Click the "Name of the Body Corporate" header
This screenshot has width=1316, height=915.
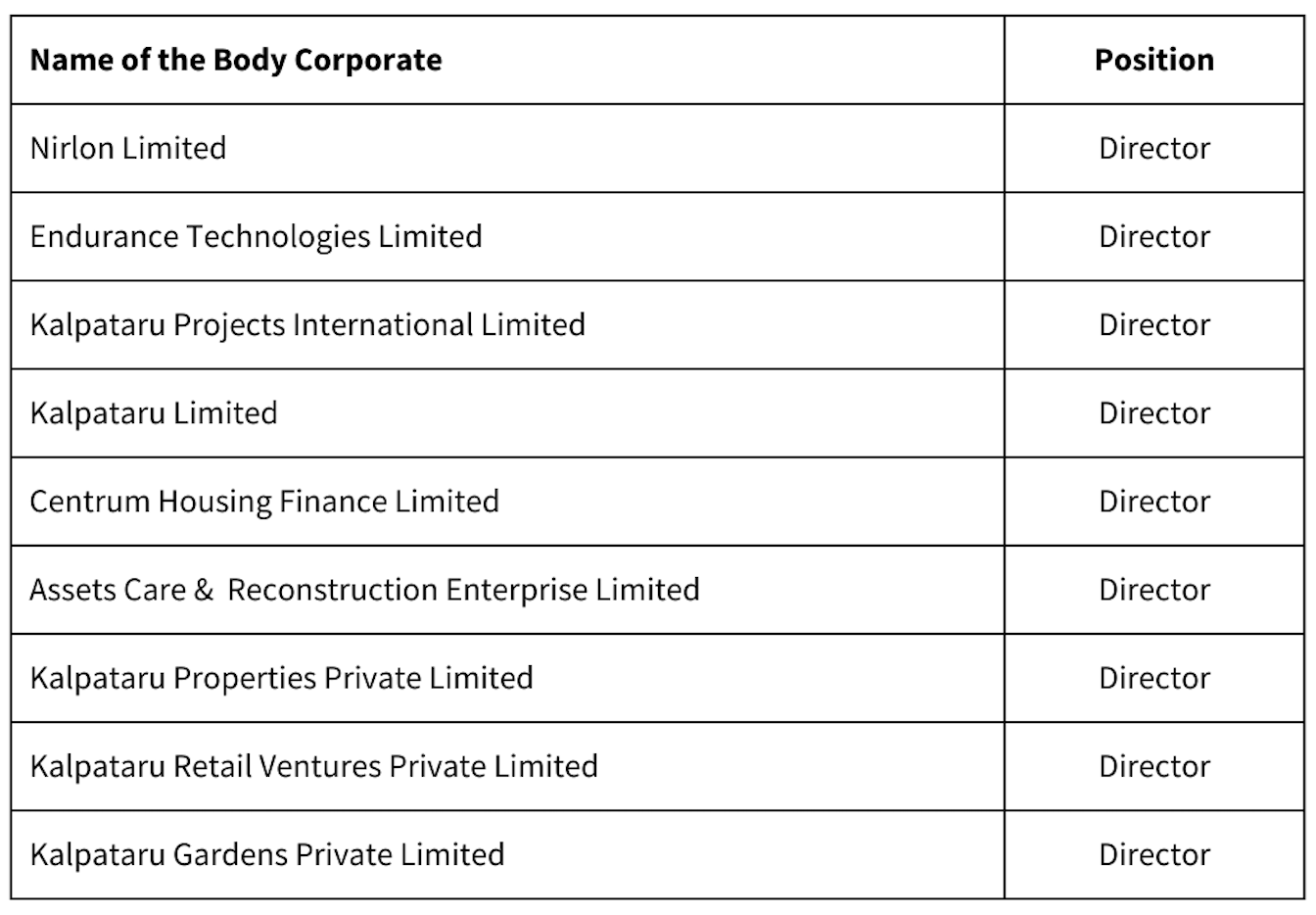pos(236,60)
